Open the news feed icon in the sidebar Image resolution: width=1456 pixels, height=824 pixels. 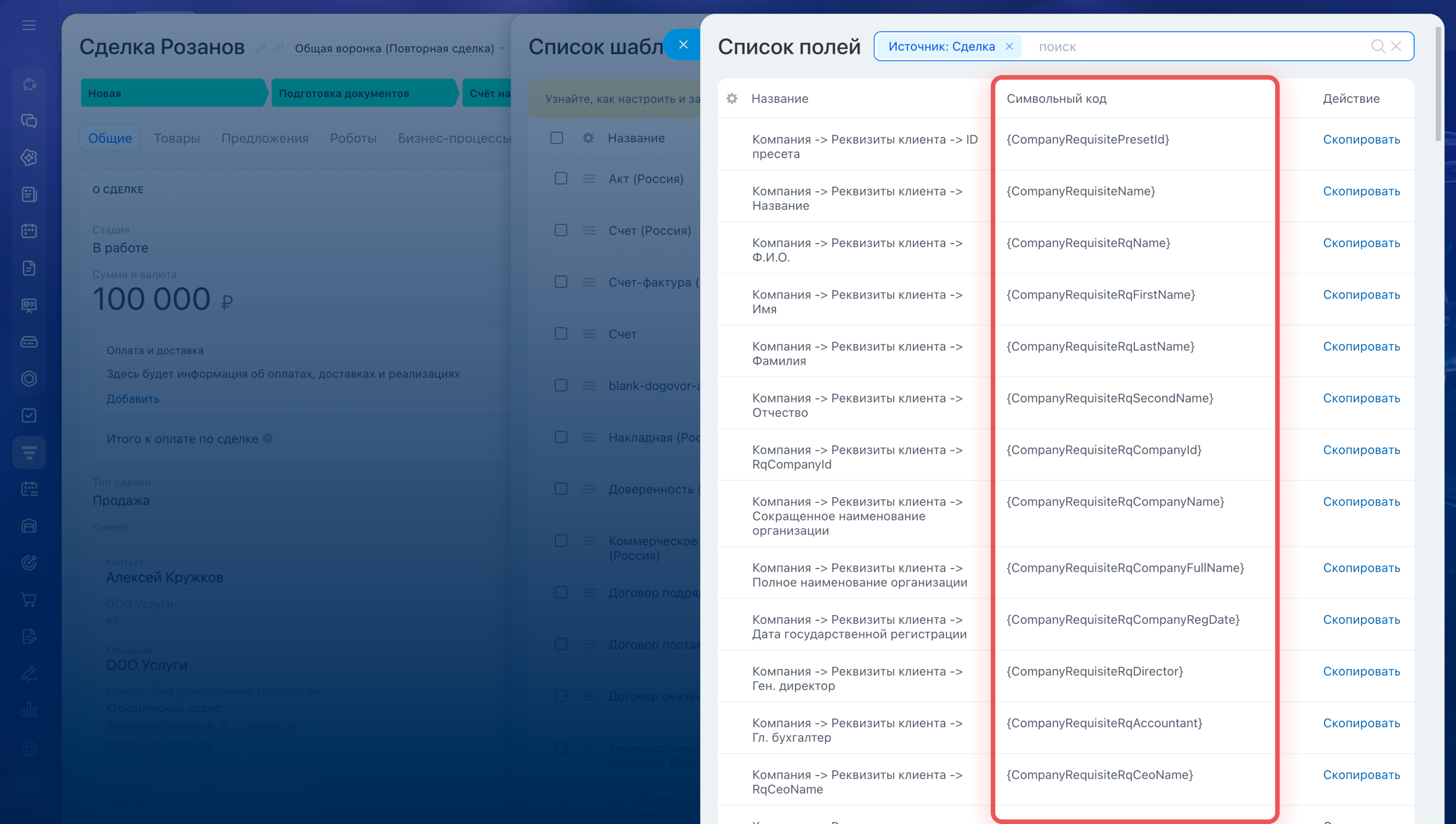click(x=29, y=194)
